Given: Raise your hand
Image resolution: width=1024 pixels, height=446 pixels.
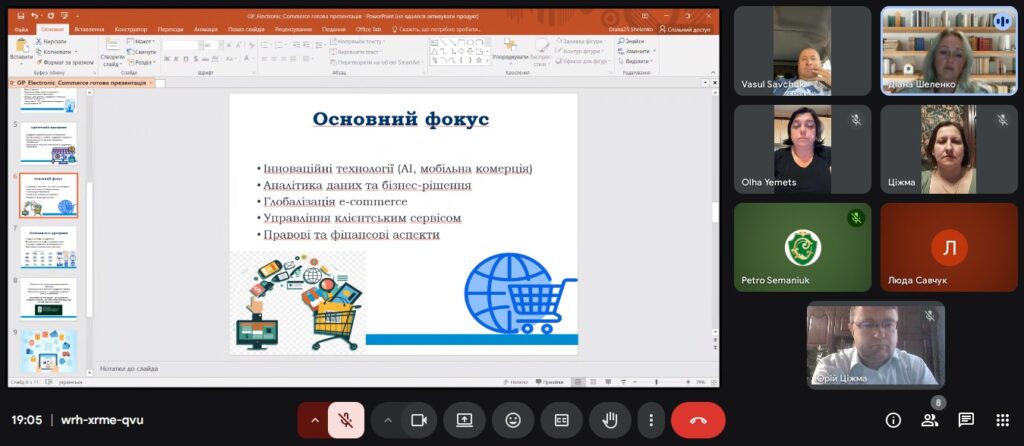Looking at the screenshot, I should pyautogui.click(x=609, y=420).
